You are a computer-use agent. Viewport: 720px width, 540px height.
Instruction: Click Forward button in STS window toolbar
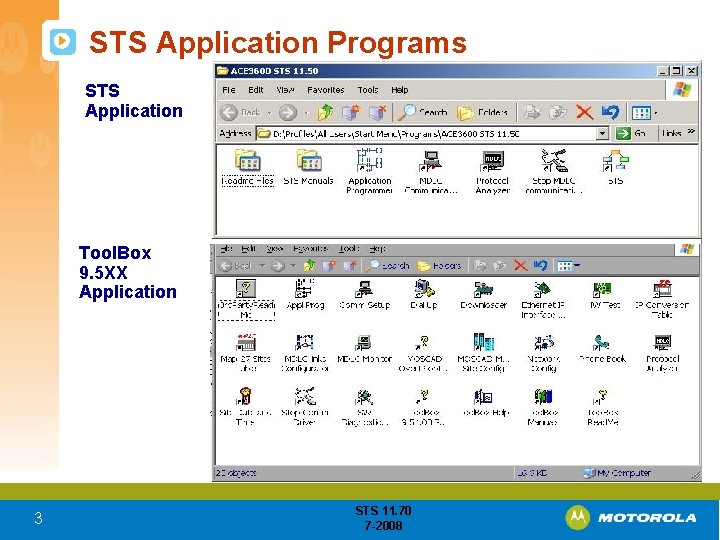click(288, 112)
